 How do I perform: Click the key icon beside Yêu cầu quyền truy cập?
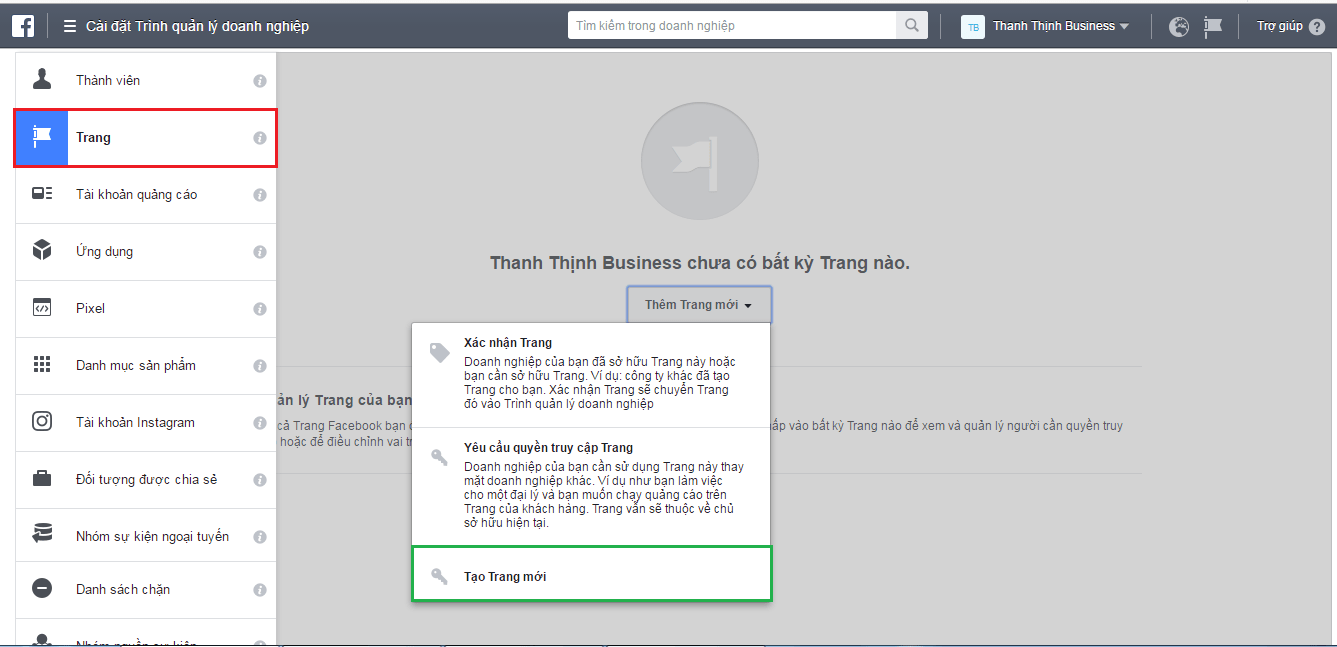coord(439,457)
